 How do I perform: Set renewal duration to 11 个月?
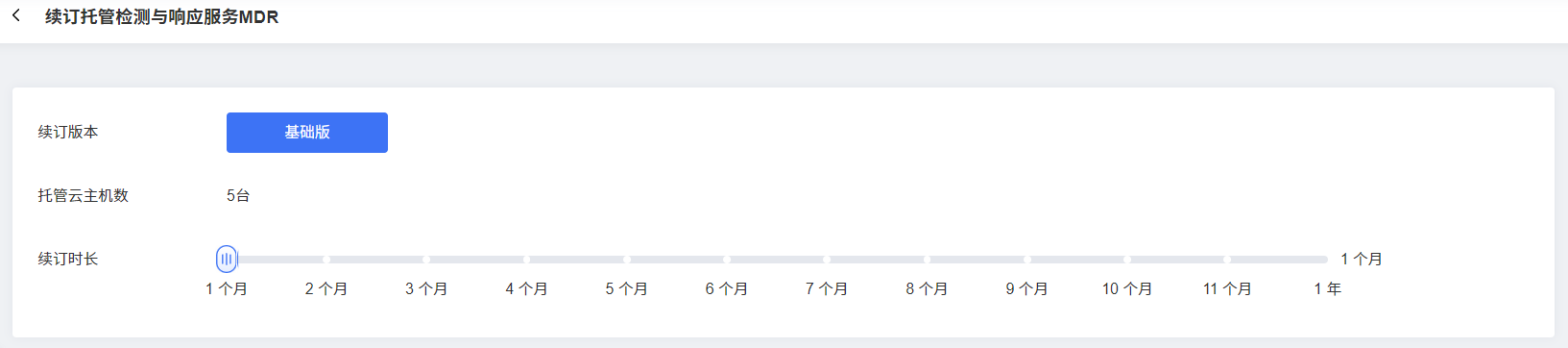click(1227, 260)
